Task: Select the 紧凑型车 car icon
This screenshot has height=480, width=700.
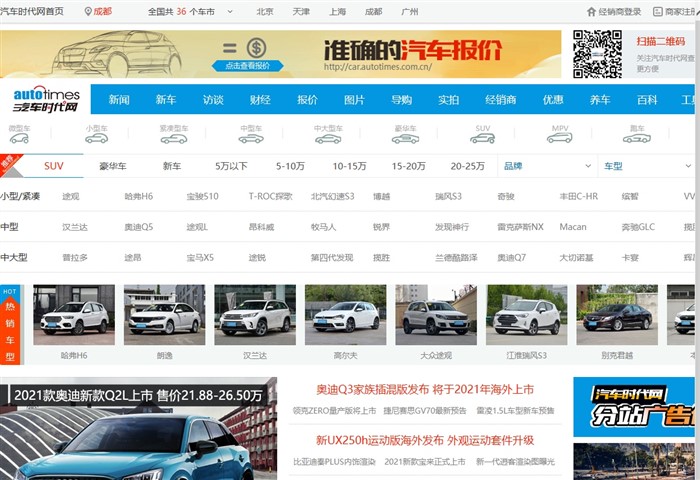Action: click(174, 139)
